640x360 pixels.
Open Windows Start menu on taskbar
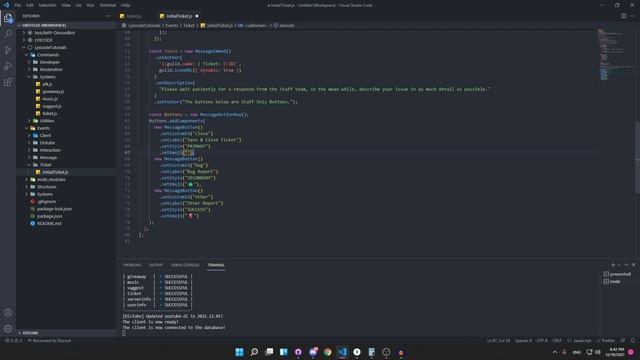(x=240, y=352)
